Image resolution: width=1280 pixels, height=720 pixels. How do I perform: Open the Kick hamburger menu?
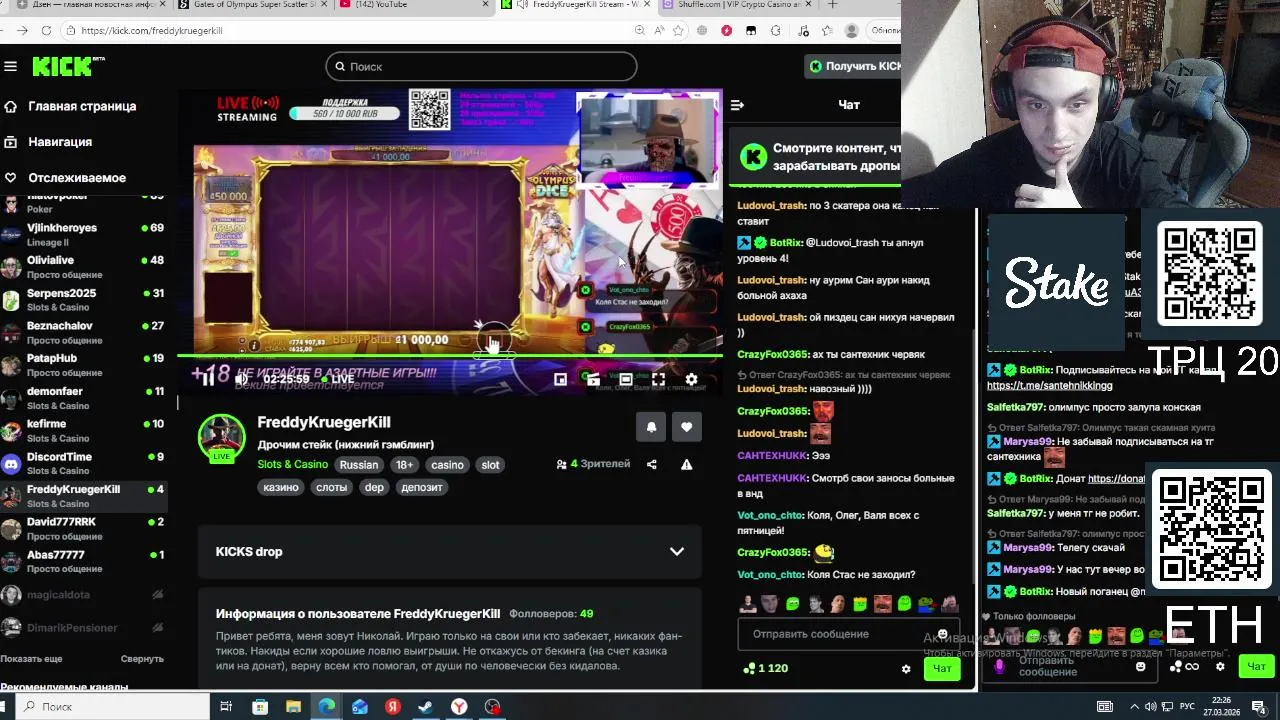coord(10,66)
